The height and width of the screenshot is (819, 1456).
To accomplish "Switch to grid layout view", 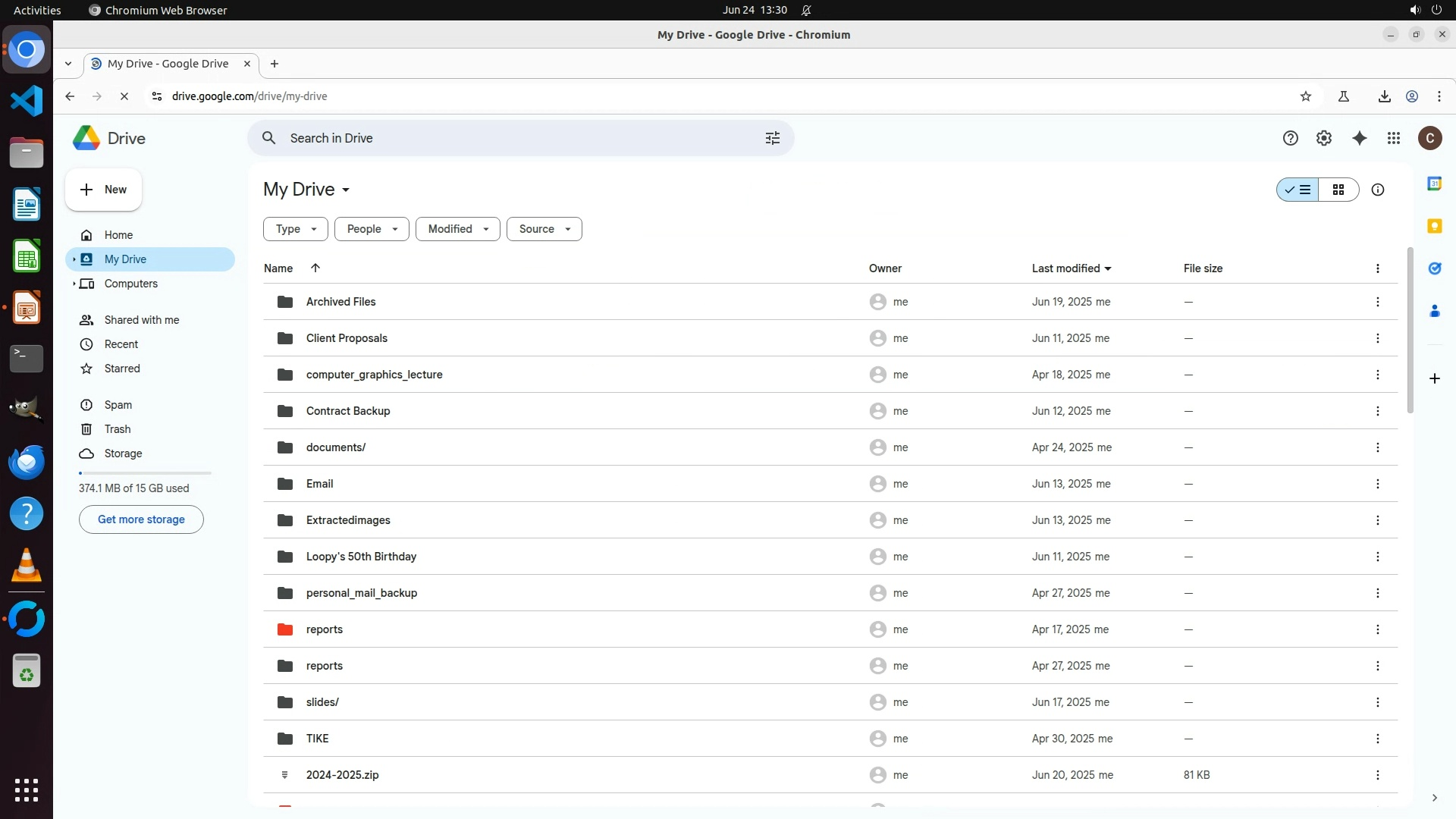I will 1338,190.
